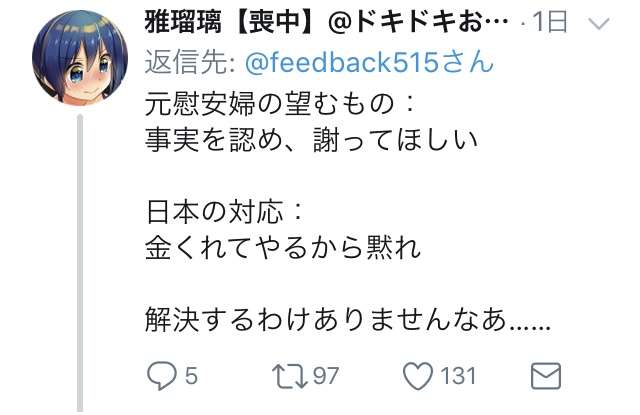
Task: Retweet this post using the arrows icon
Action: (290, 376)
